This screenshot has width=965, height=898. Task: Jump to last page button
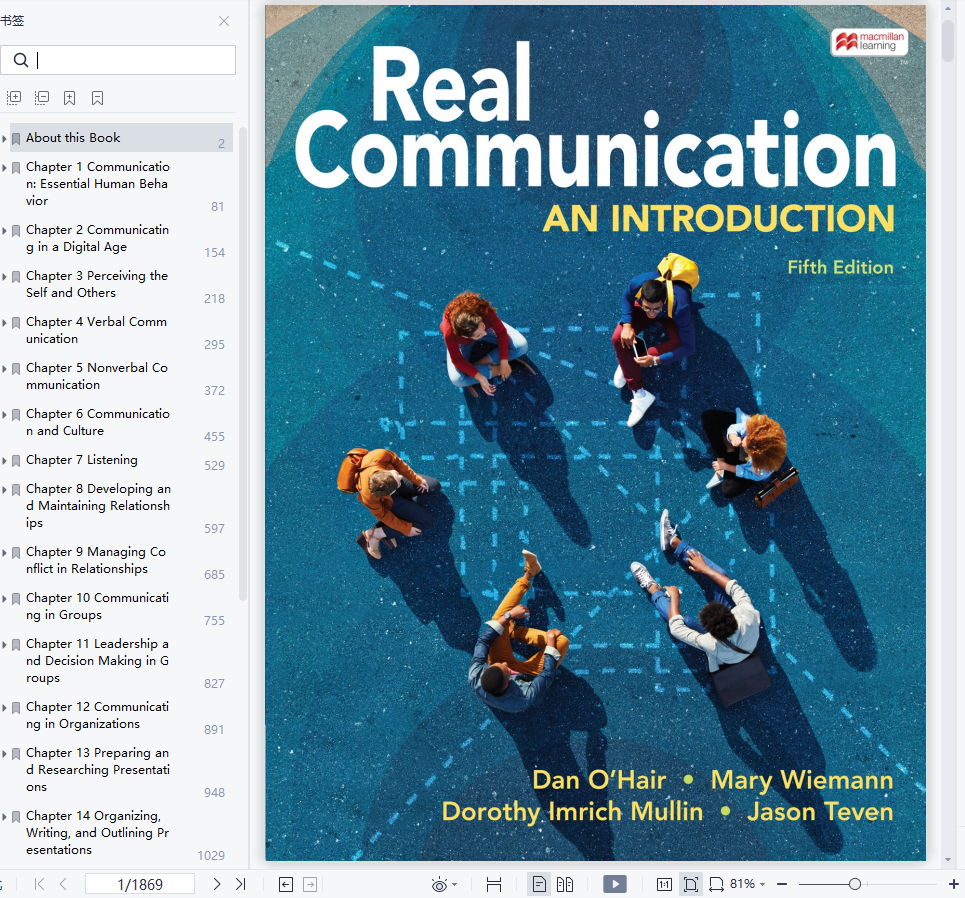tap(241, 884)
